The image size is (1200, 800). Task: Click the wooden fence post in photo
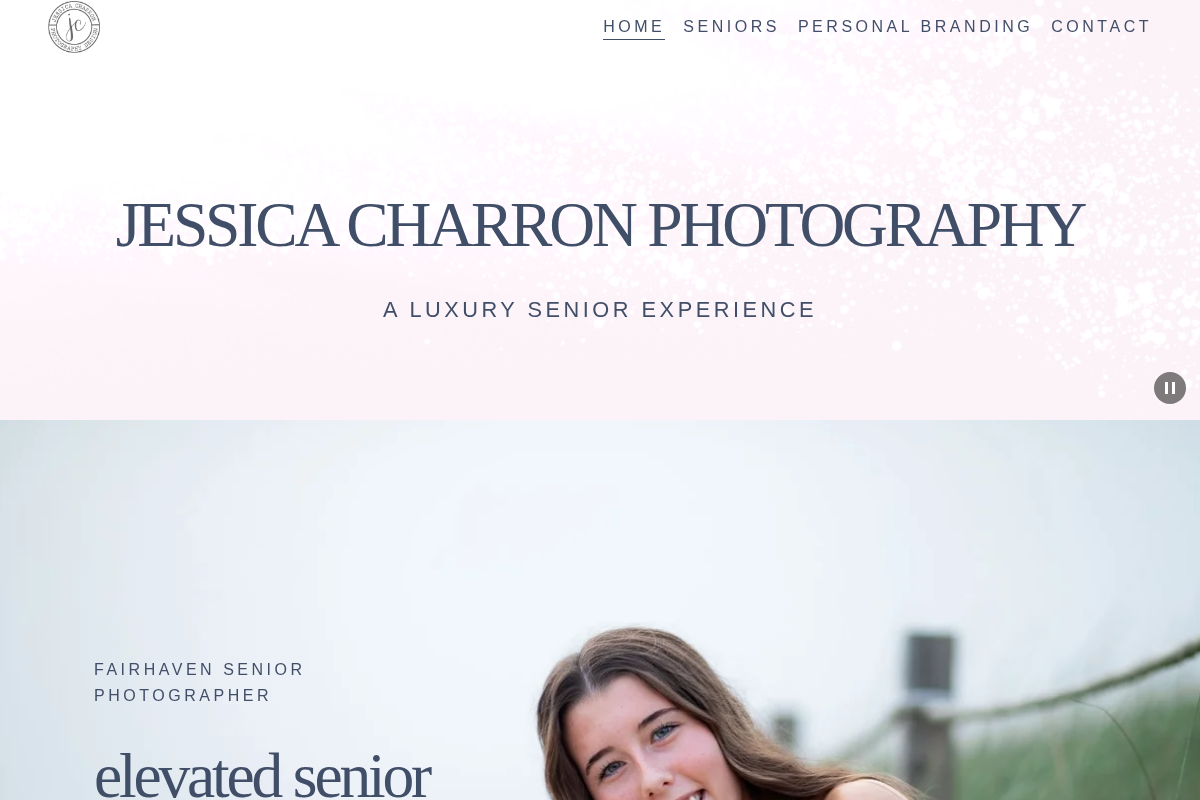(929, 700)
